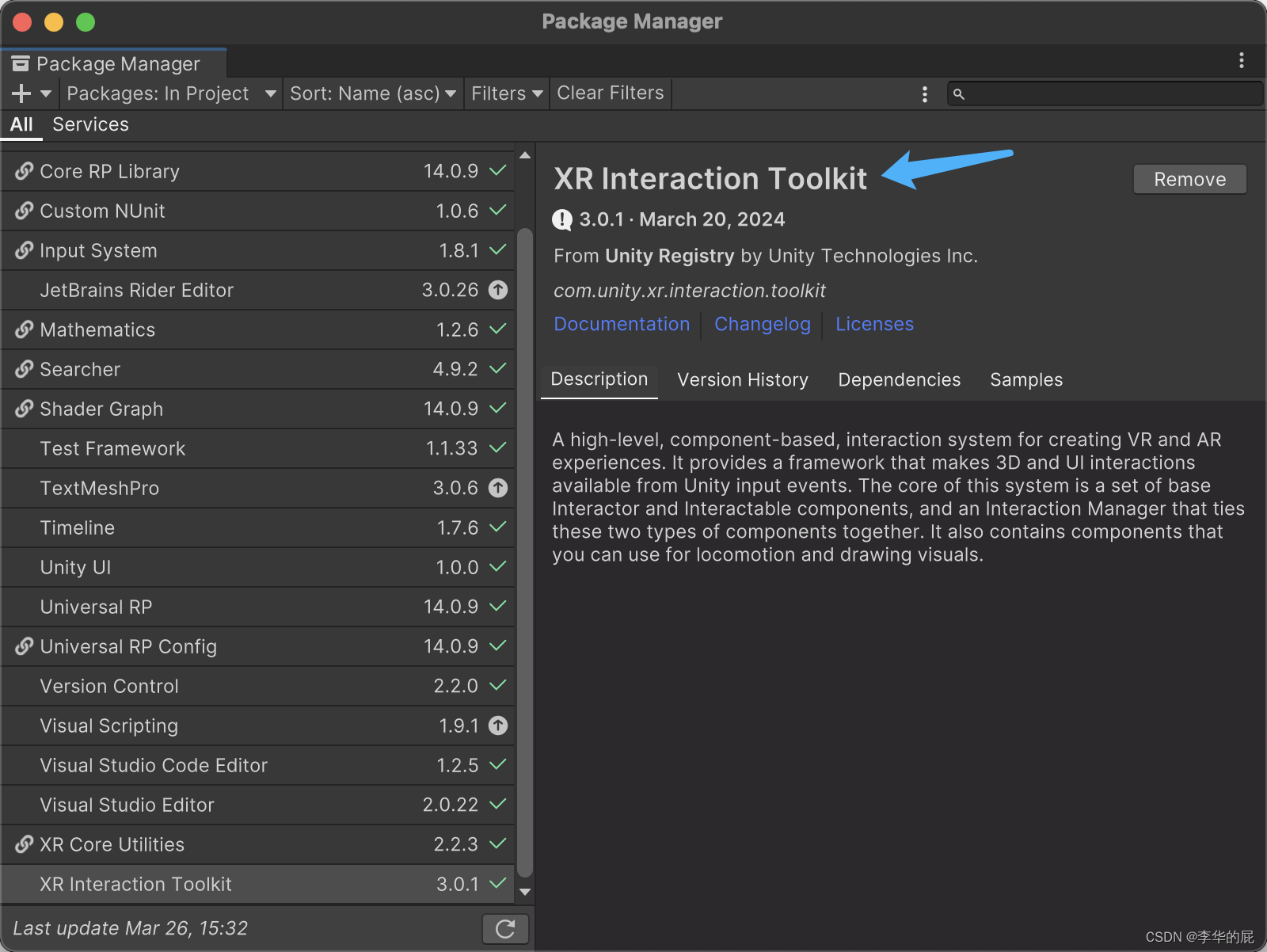Screen dimensions: 1267x952
Task: Focus the package search field
Action: 1105,93
